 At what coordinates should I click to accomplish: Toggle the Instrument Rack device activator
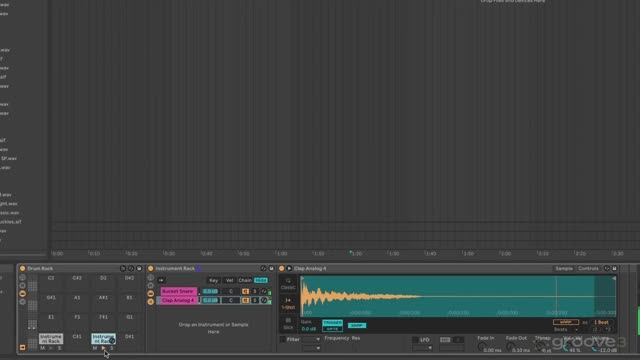(151, 269)
